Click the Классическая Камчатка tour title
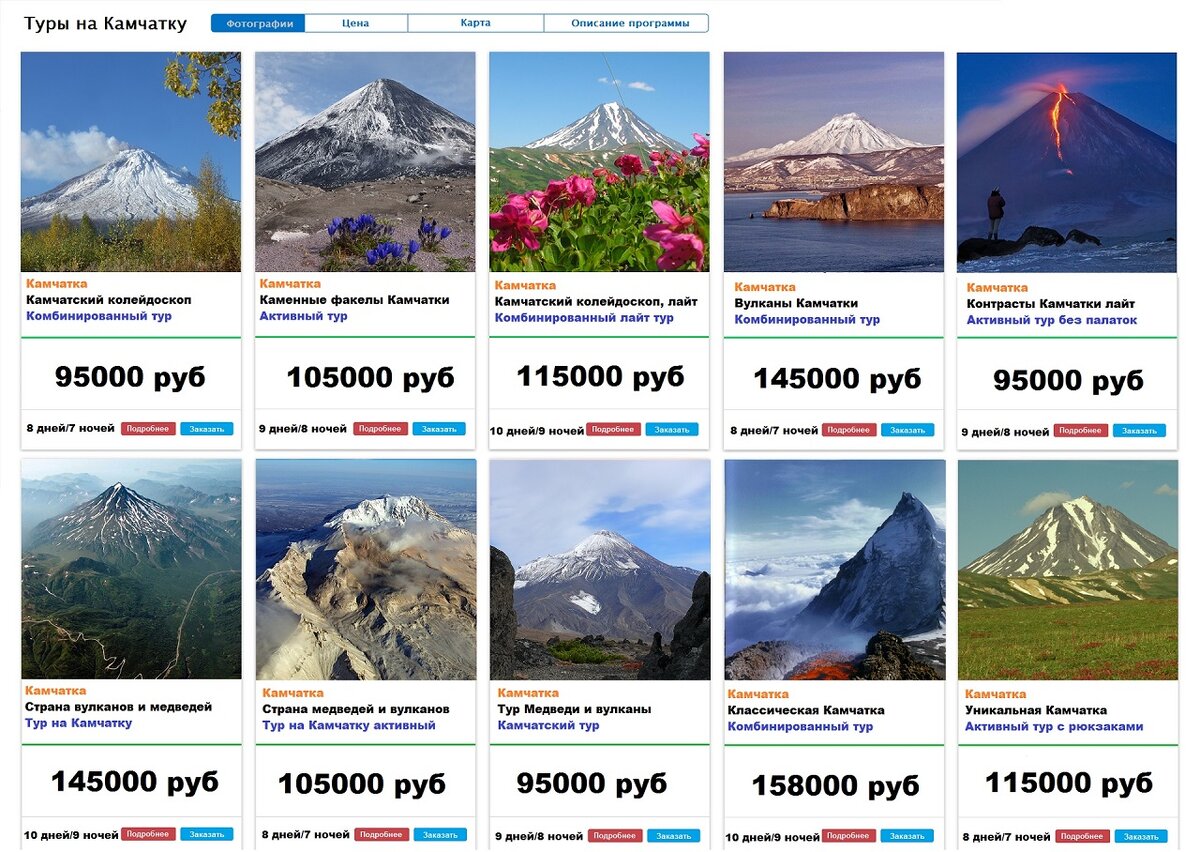1200x852 pixels. pyautogui.click(x=806, y=710)
